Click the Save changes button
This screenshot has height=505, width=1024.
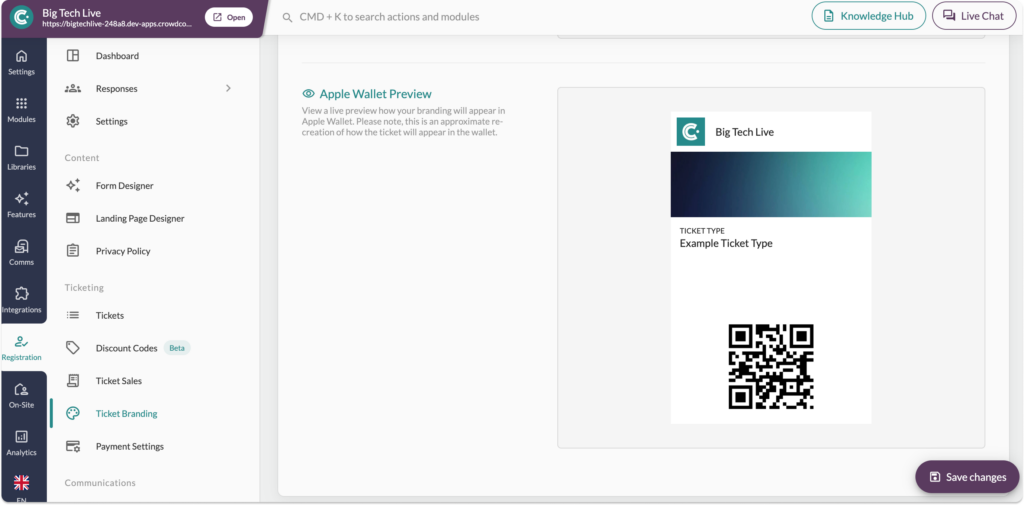click(967, 477)
